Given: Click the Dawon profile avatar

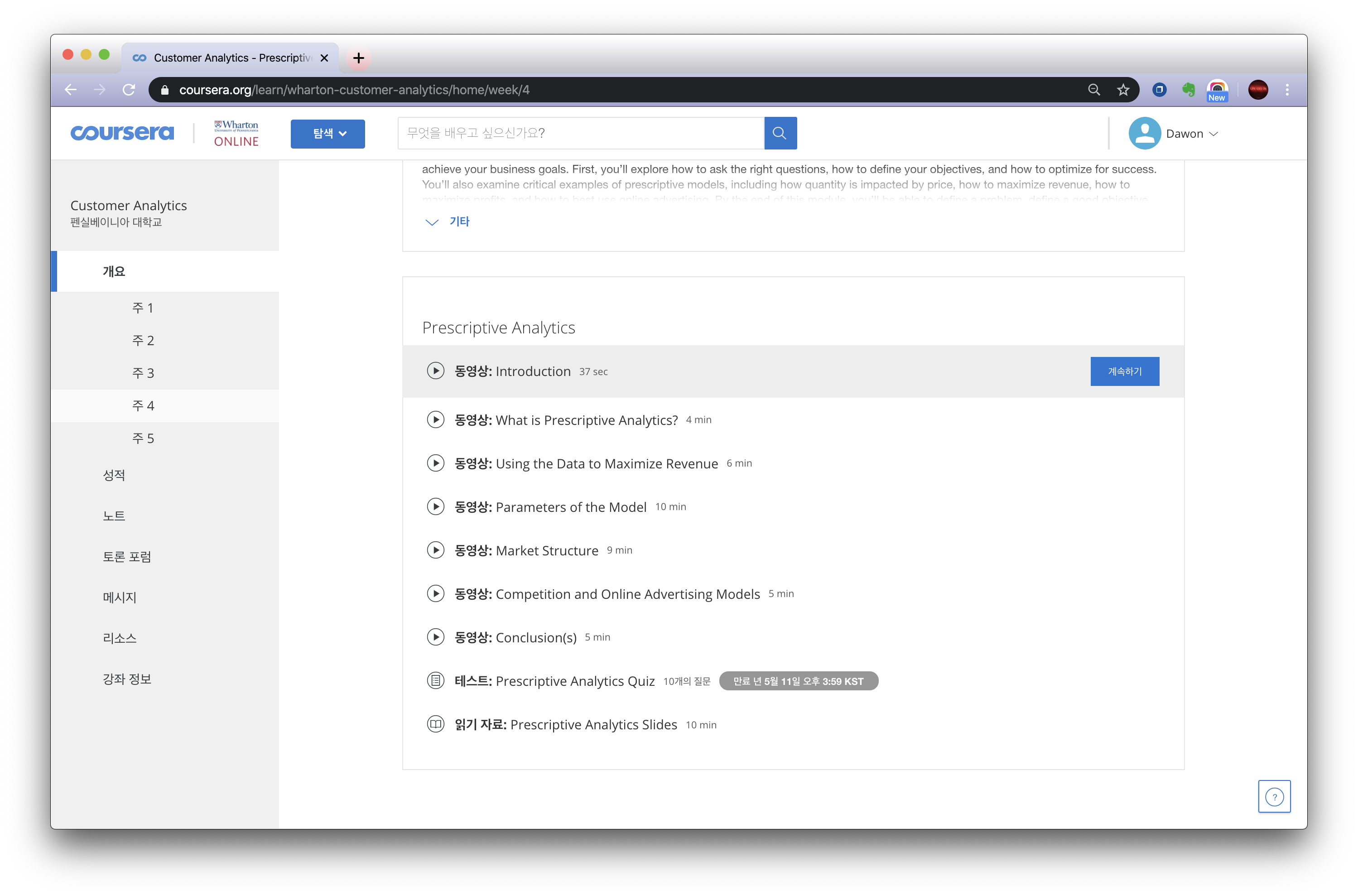Looking at the screenshot, I should tap(1144, 133).
